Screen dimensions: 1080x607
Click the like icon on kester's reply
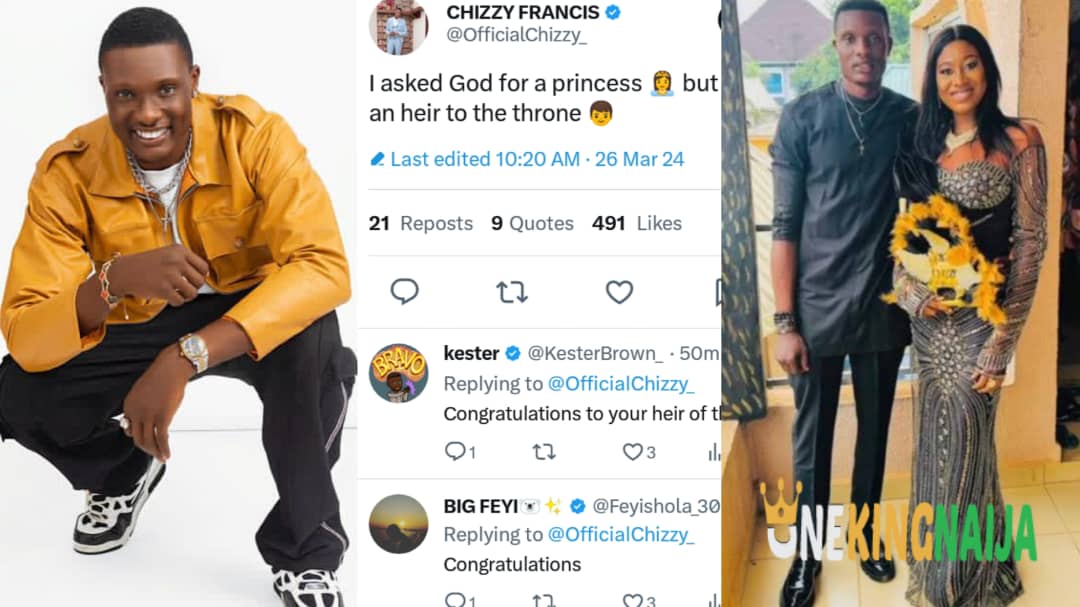tap(631, 452)
